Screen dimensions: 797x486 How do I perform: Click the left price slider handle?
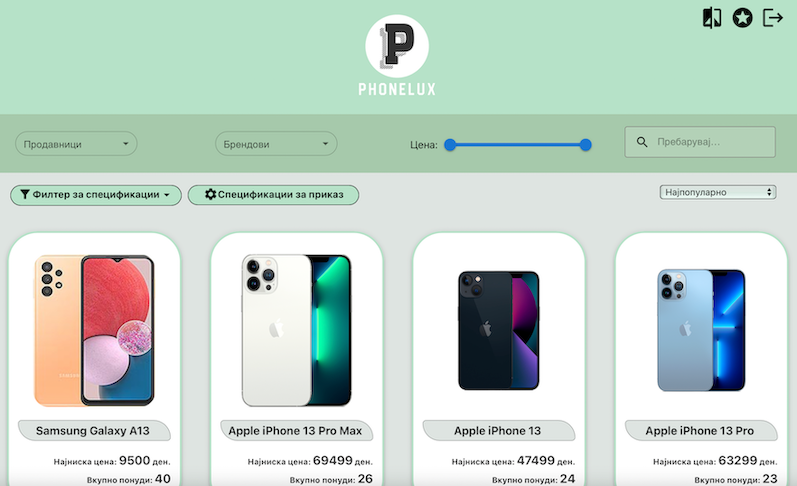(x=450, y=145)
